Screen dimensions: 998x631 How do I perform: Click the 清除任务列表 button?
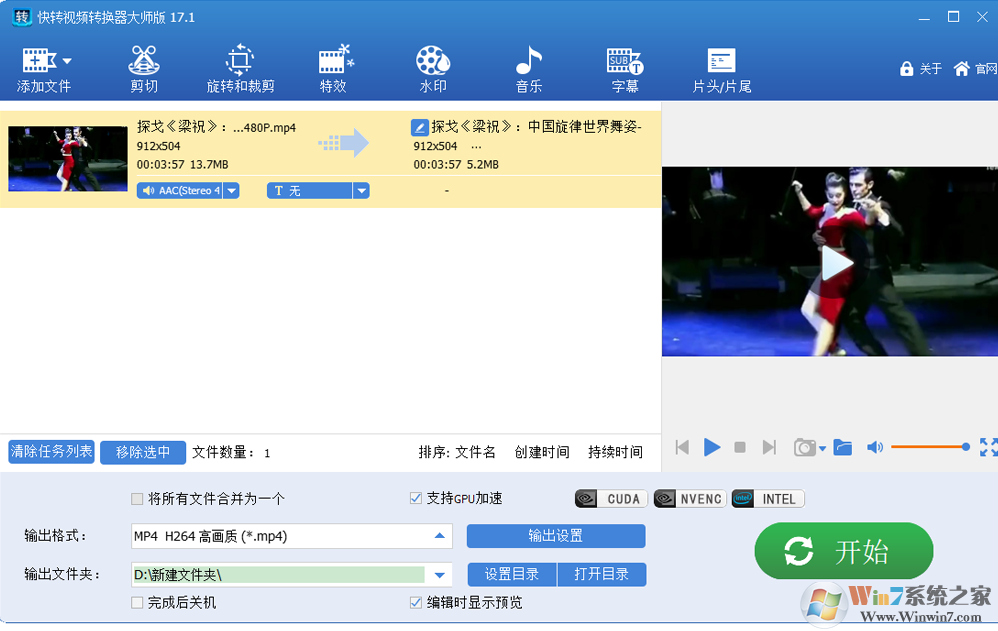pos(51,452)
